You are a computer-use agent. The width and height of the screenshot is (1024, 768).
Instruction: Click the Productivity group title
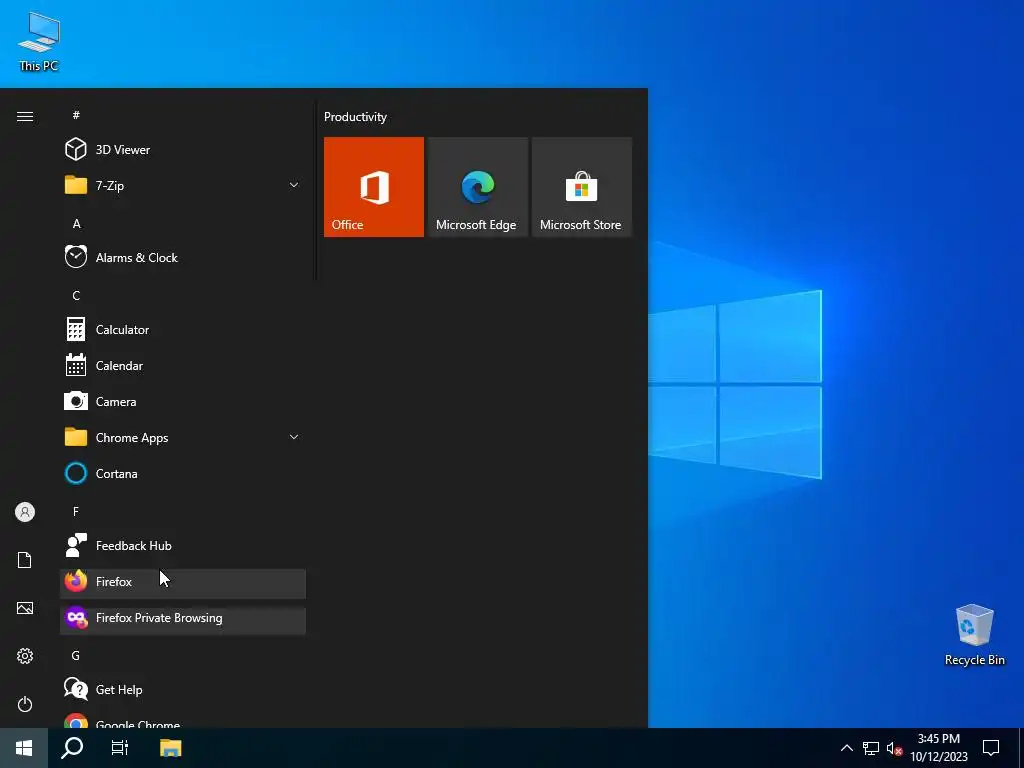click(355, 117)
